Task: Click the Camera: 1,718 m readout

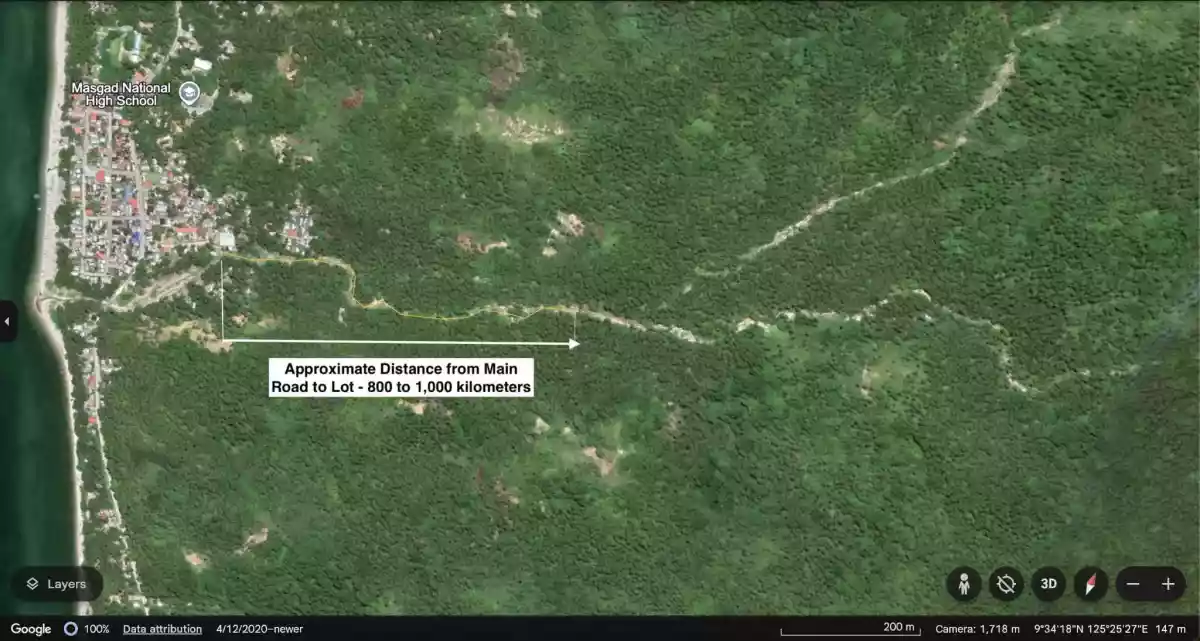Action: 977,629
